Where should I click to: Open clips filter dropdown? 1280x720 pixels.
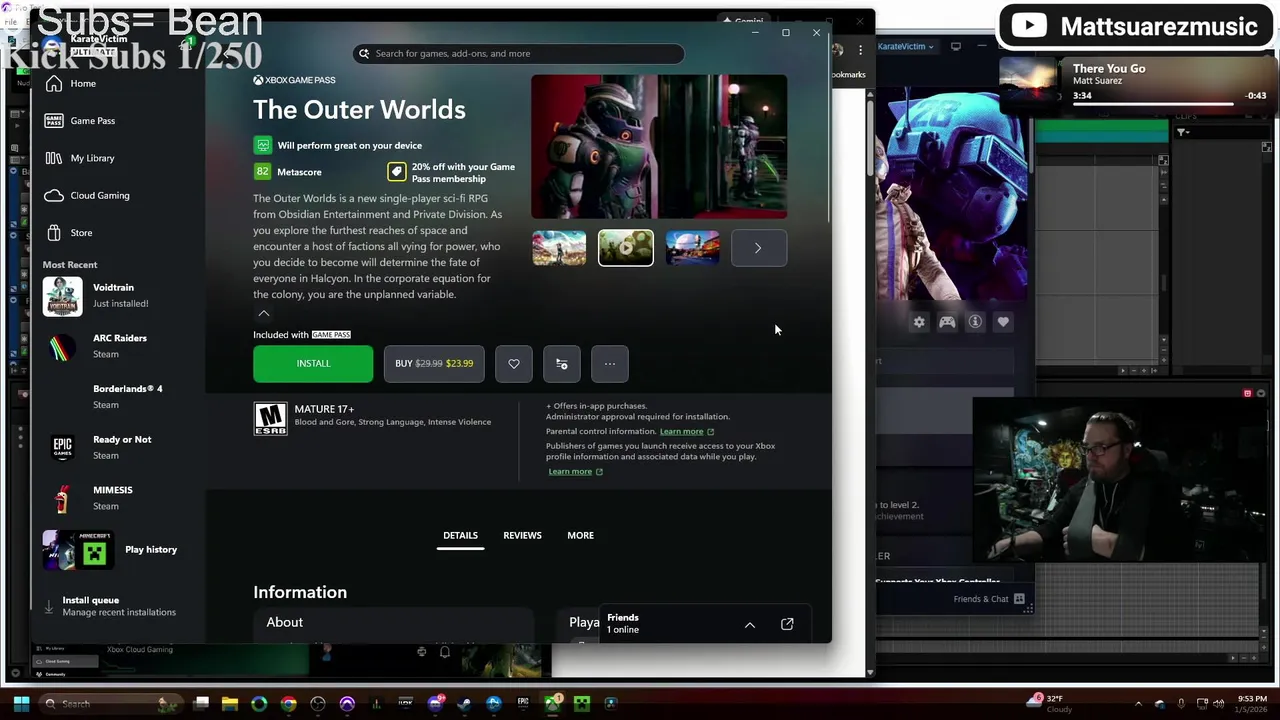[x=1182, y=132]
